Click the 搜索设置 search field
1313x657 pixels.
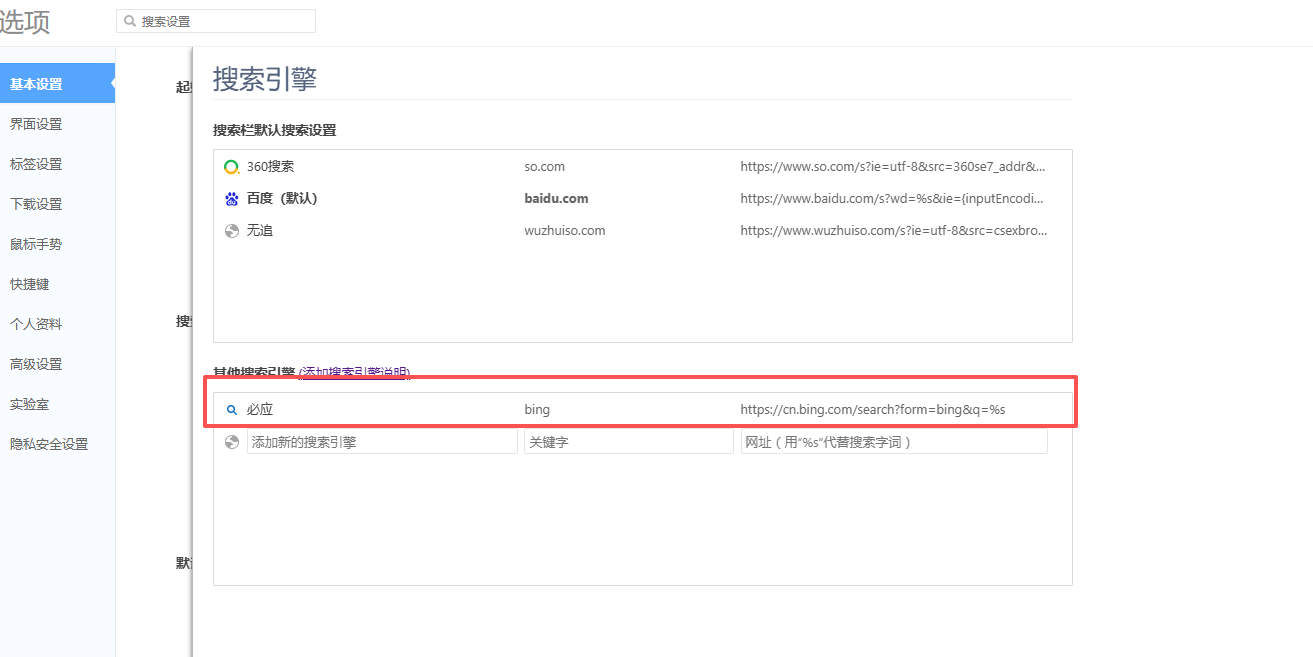click(225, 21)
